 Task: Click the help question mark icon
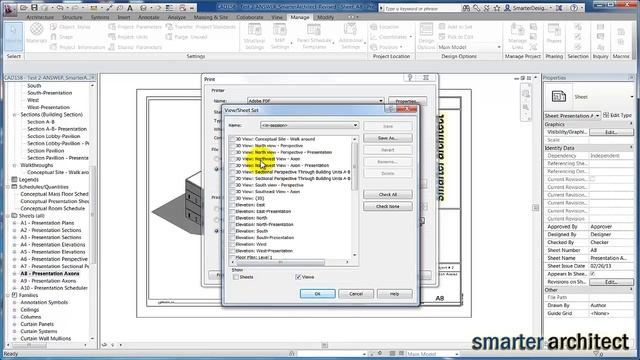tap(574, 8)
